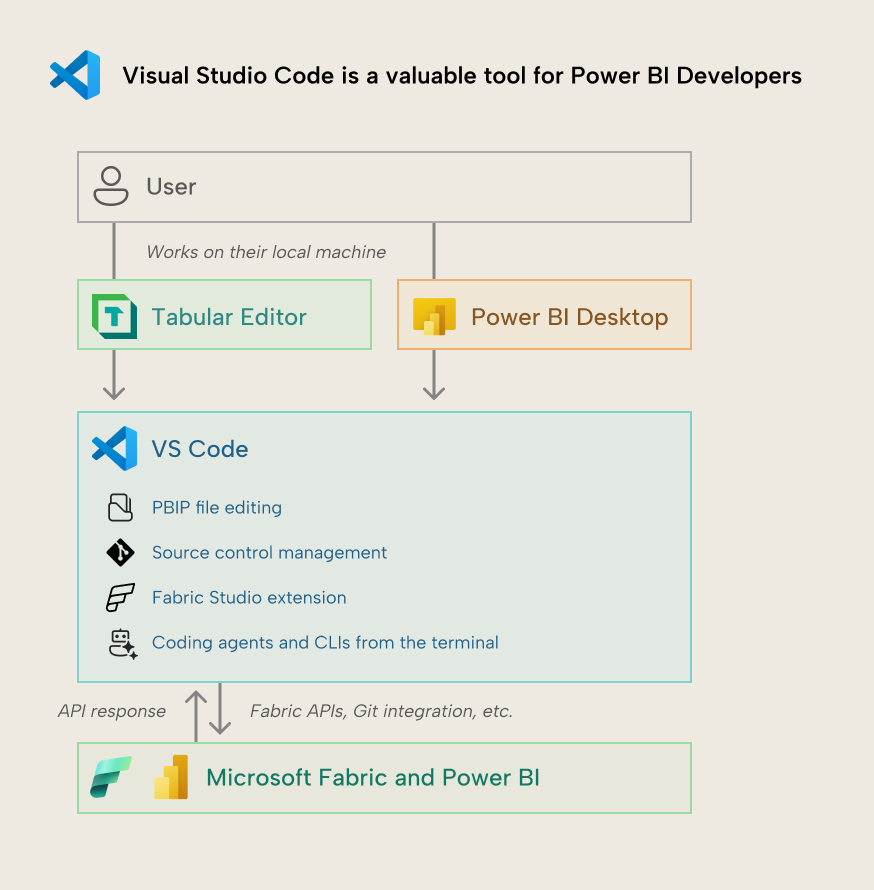The height and width of the screenshot is (890, 874).
Task: Click the "VS Code" heading text
Action: (x=200, y=449)
